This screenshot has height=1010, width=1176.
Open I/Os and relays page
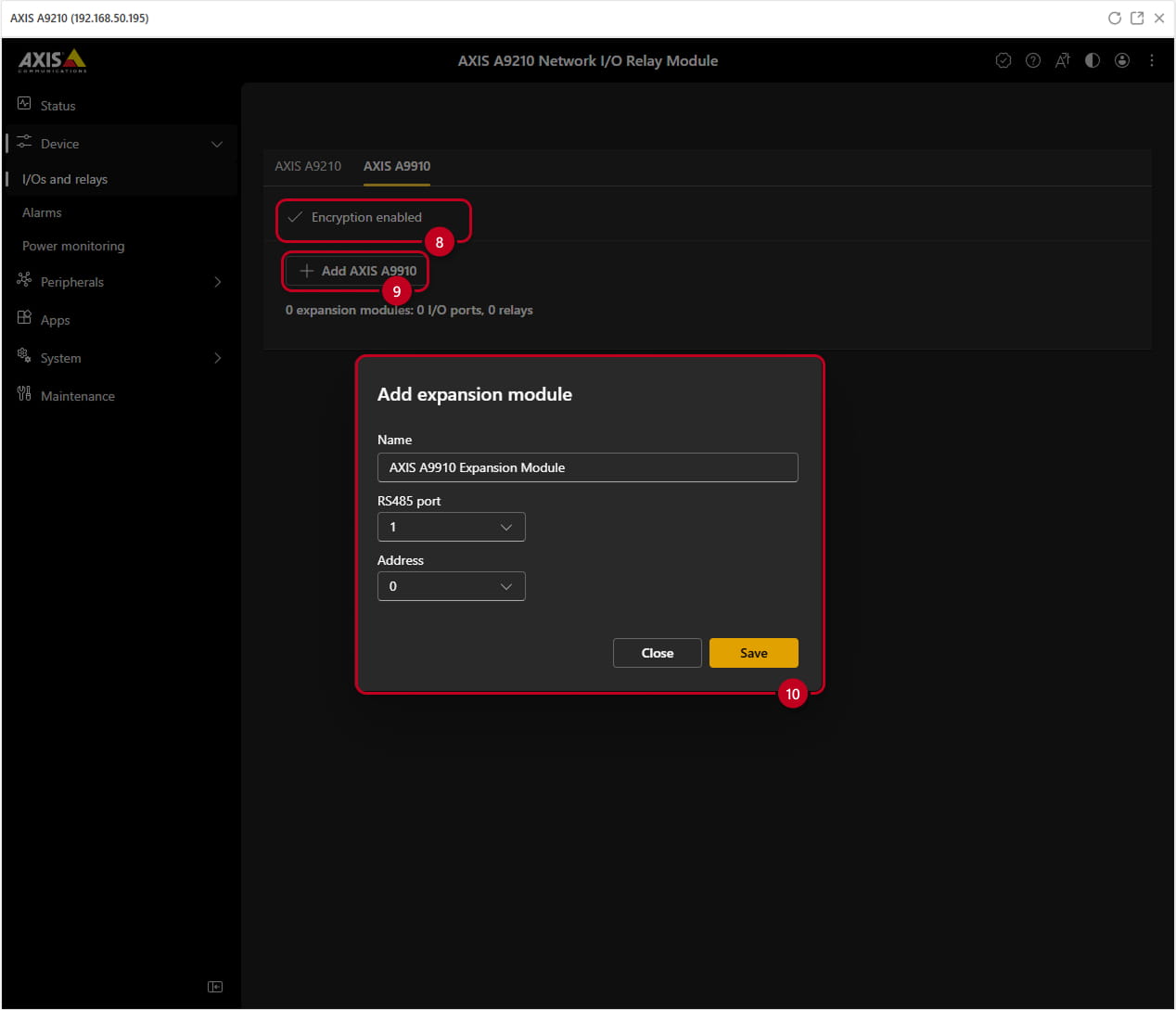tap(65, 179)
